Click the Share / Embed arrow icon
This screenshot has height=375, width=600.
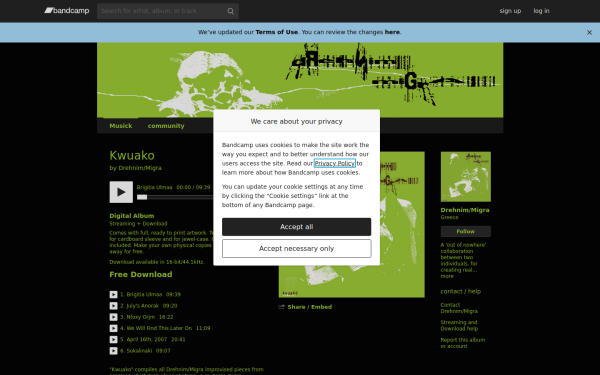(282, 307)
